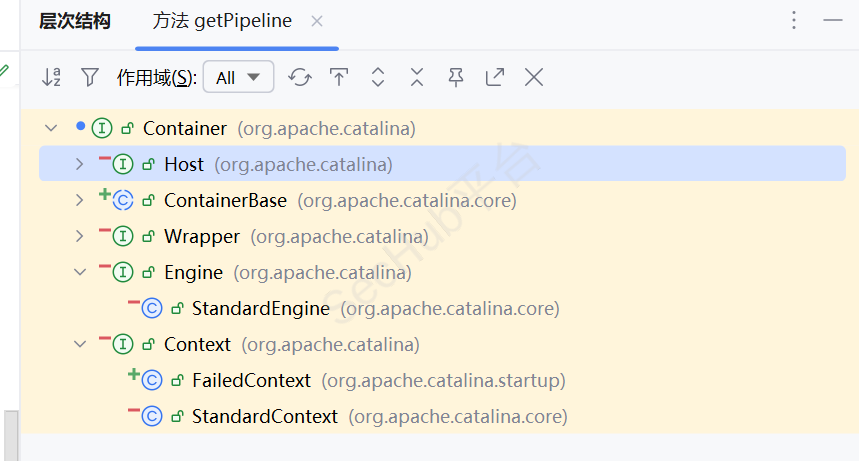This screenshot has height=461, width=859.
Task: Open the panel options kebab menu
Action: click(x=794, y=21)
